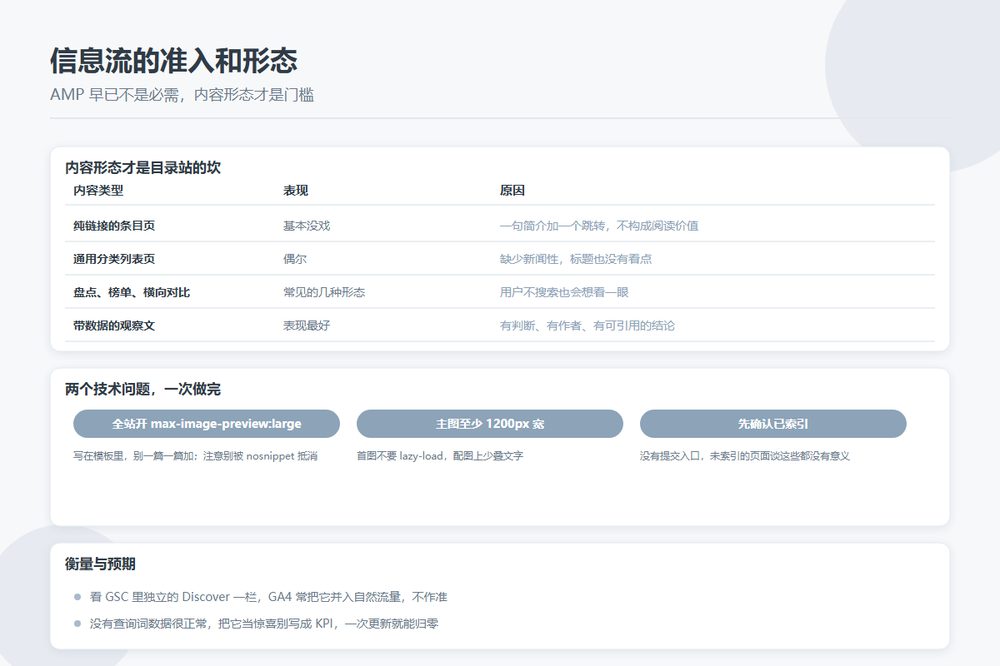Click the cell 常见的几种形态

pos(324,292)
